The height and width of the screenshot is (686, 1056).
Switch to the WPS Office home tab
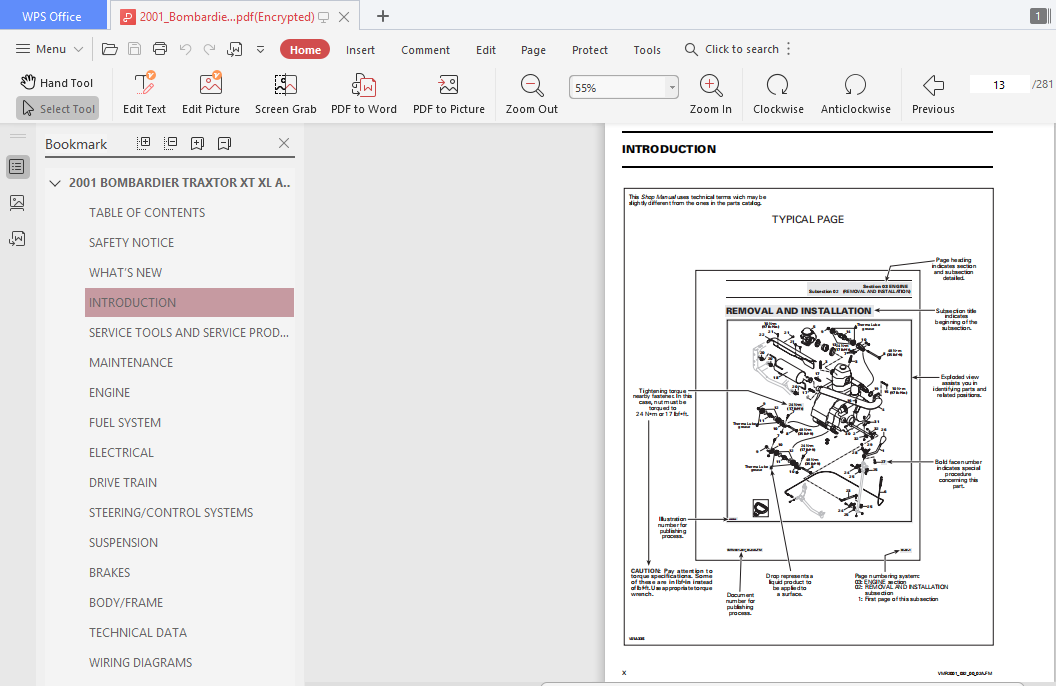[x=53, y=16]
